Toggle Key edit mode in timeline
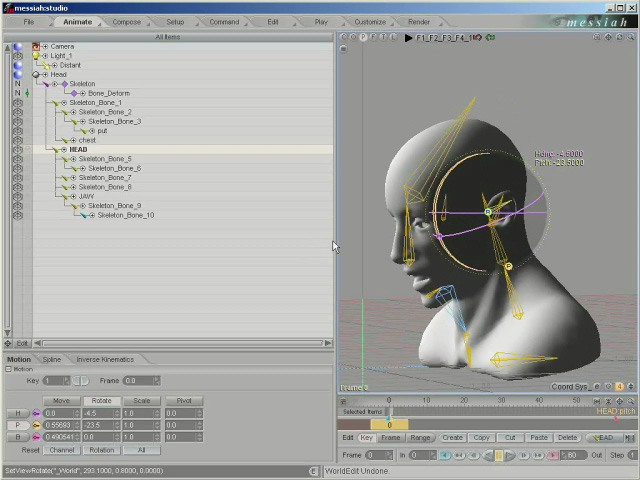Image resolution: width=640 pixels, height=480 pixels. coord(366,438)
